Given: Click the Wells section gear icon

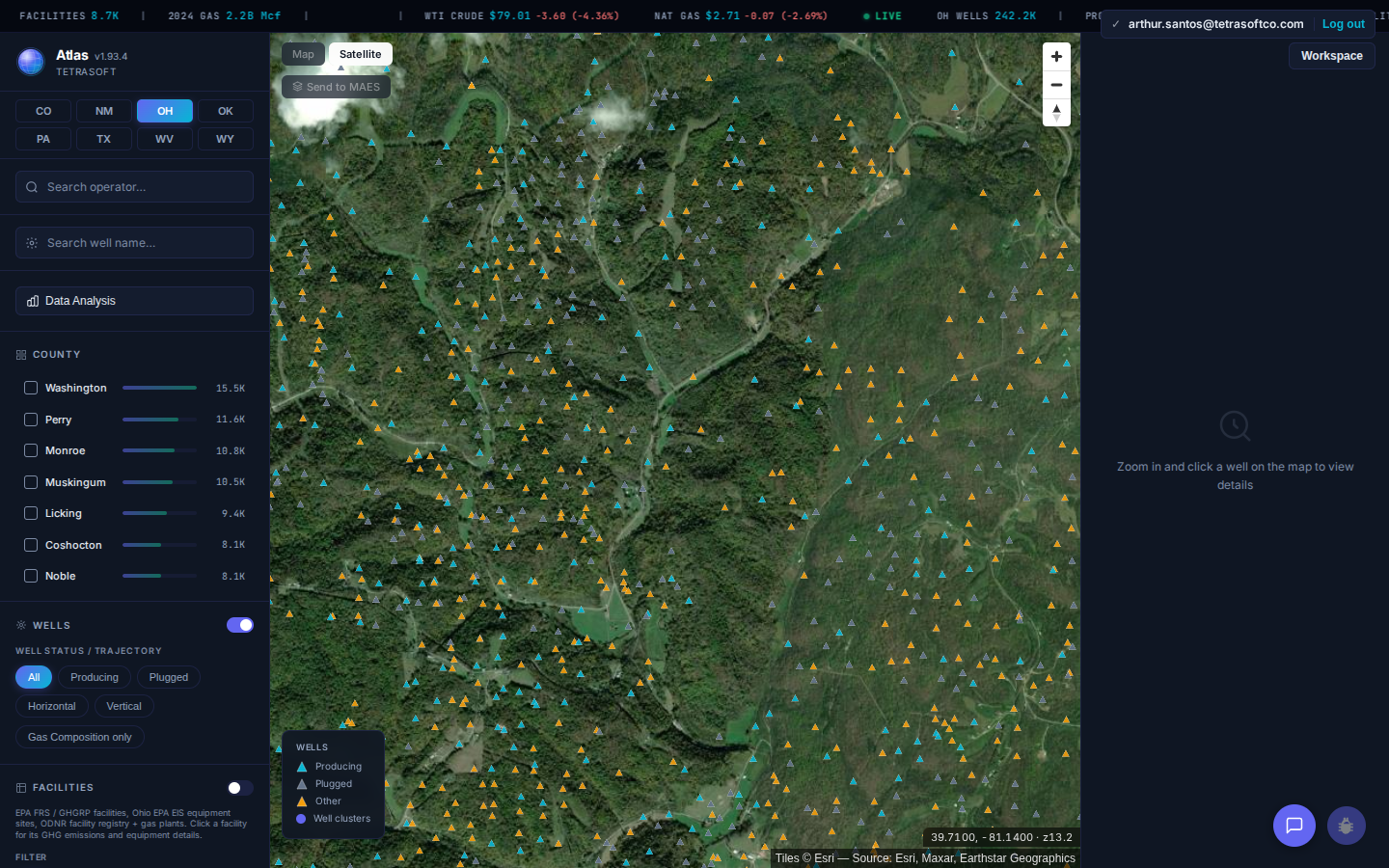Looking at the screenshot, I should [21, 625].
